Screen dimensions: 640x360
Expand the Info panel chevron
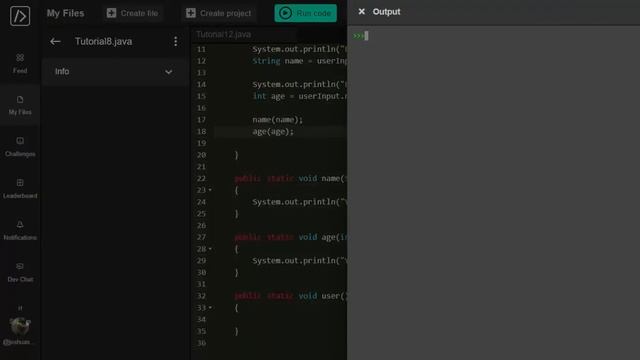coord(169,72)
